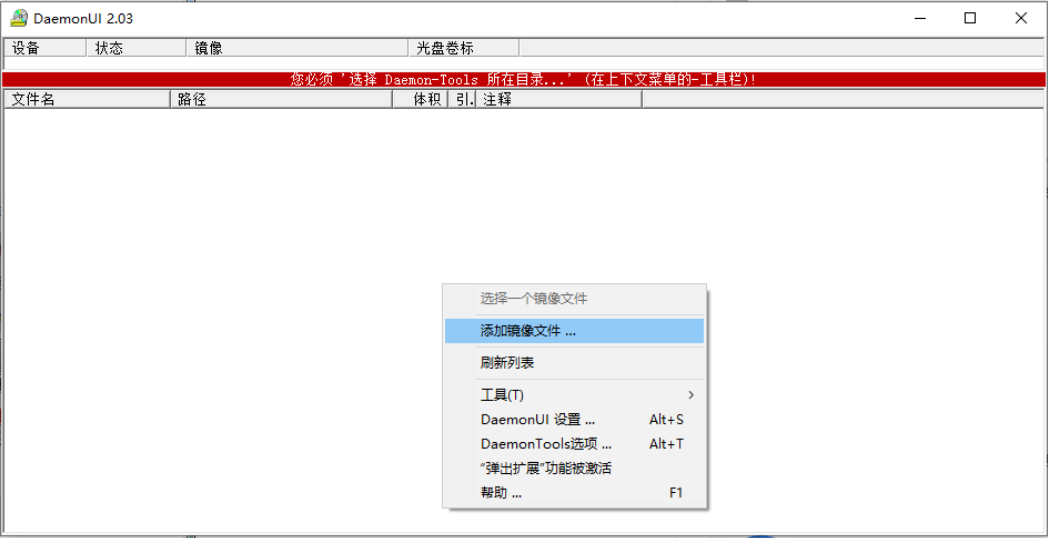
Task: Sort by 路径 column header
Action: (x=281, y=99)
